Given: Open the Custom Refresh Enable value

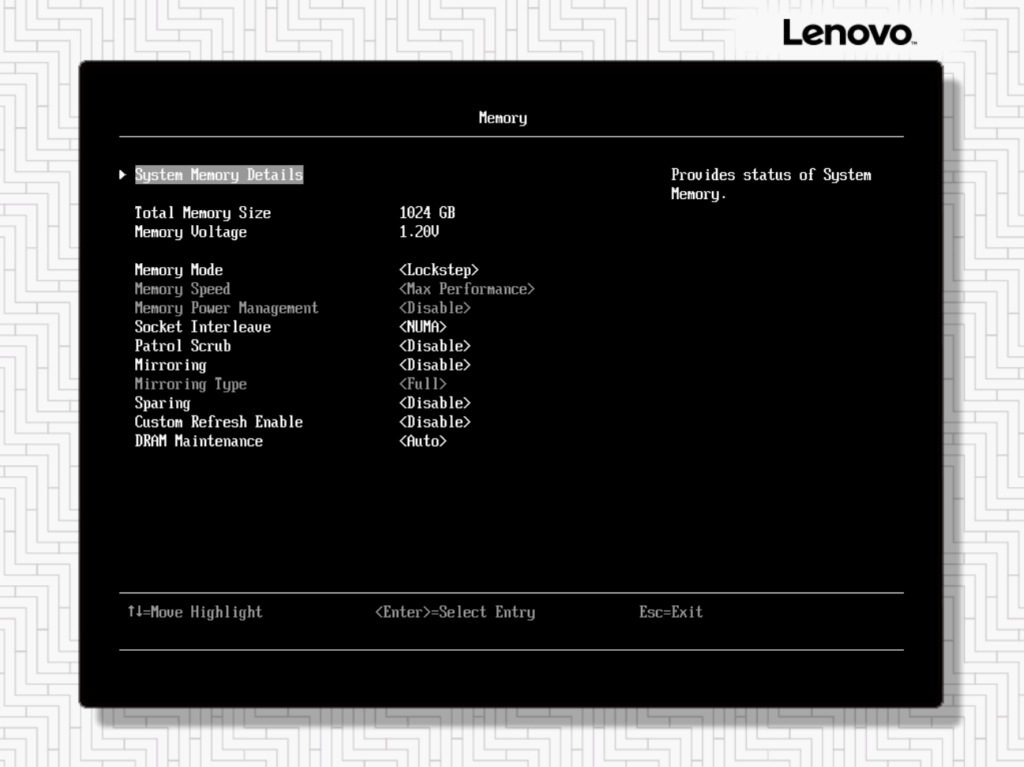Looking at the screenshot, I should pyautogui.click(x=434, y=422).
